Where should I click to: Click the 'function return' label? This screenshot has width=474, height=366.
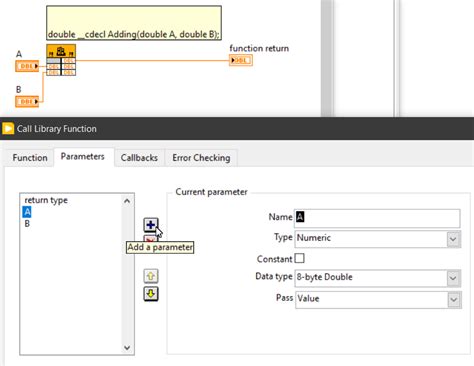coord(259,48)
